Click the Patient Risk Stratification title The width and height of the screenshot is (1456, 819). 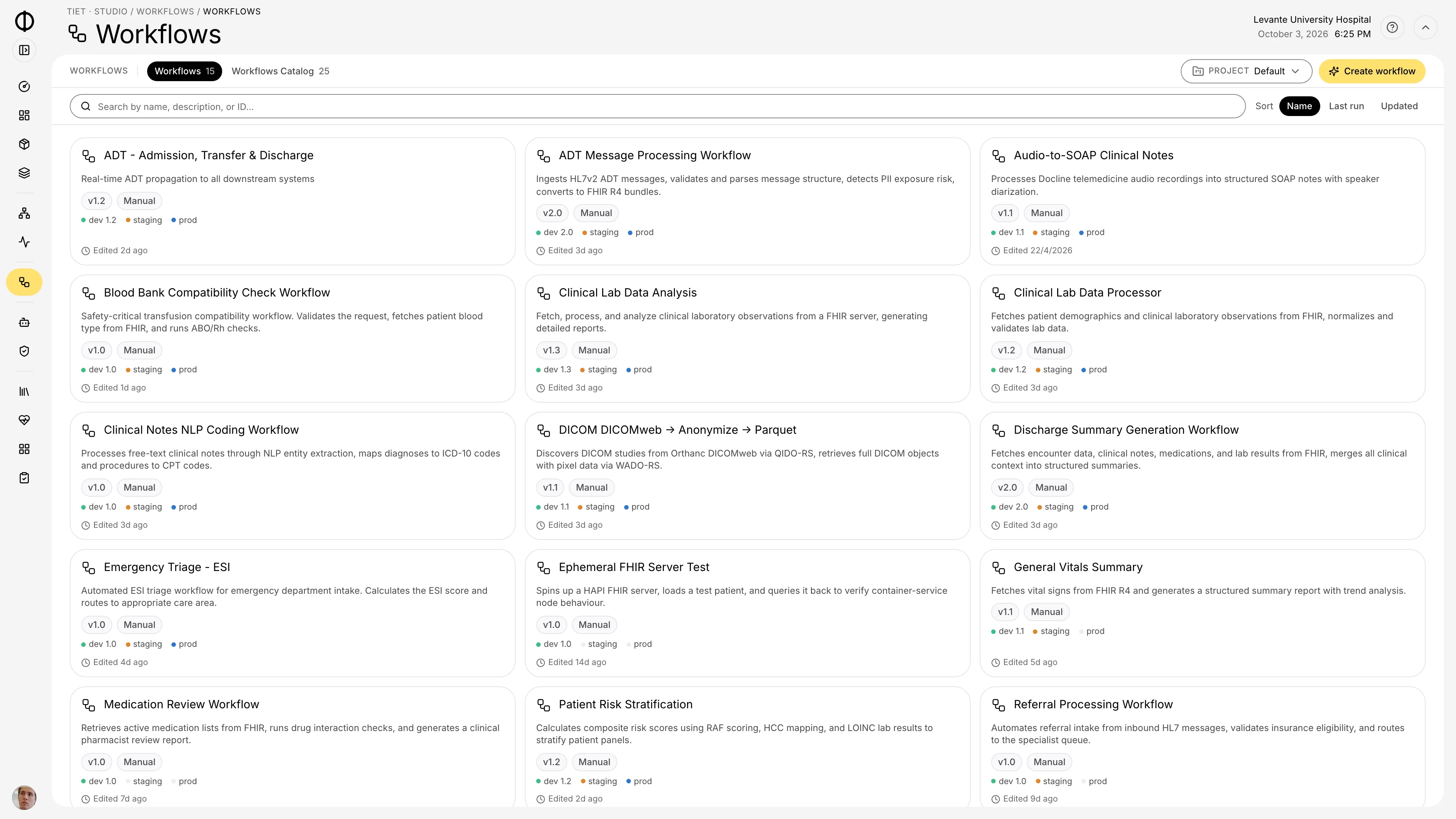[x=625, y=705]
